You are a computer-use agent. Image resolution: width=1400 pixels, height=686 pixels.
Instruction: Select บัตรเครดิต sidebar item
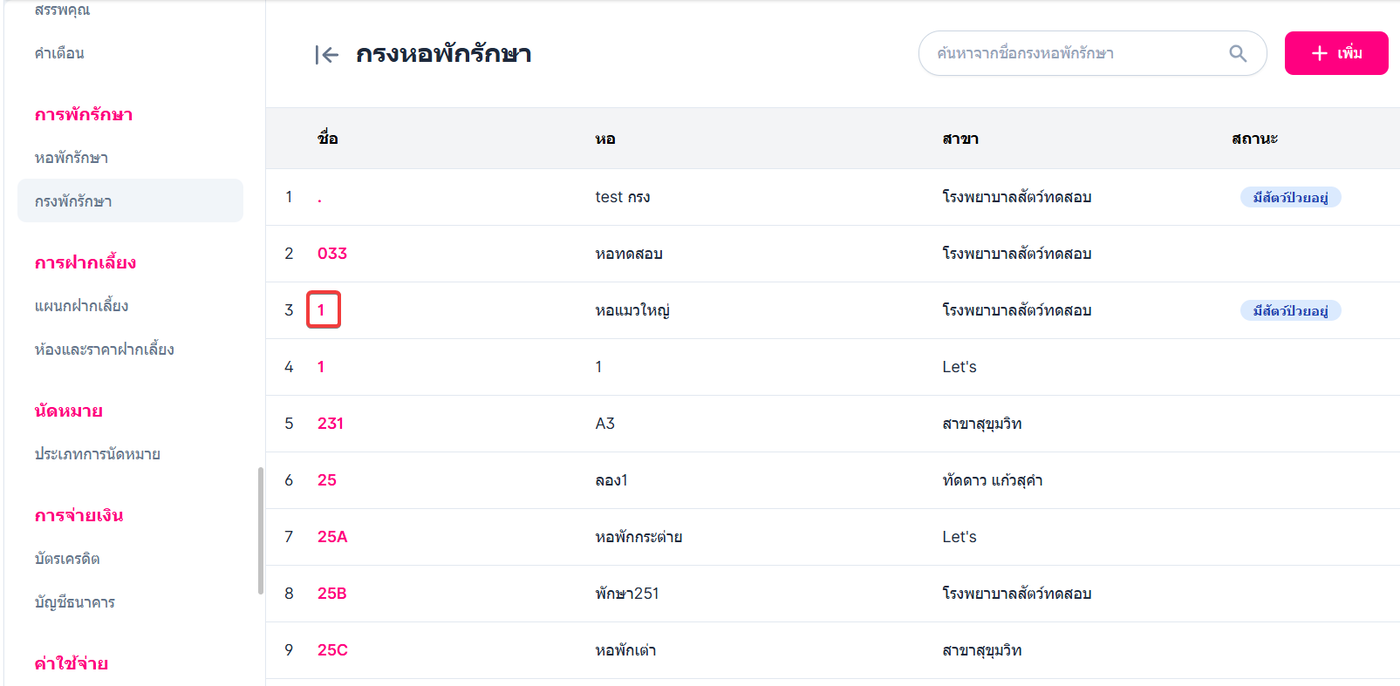(67, 559)
